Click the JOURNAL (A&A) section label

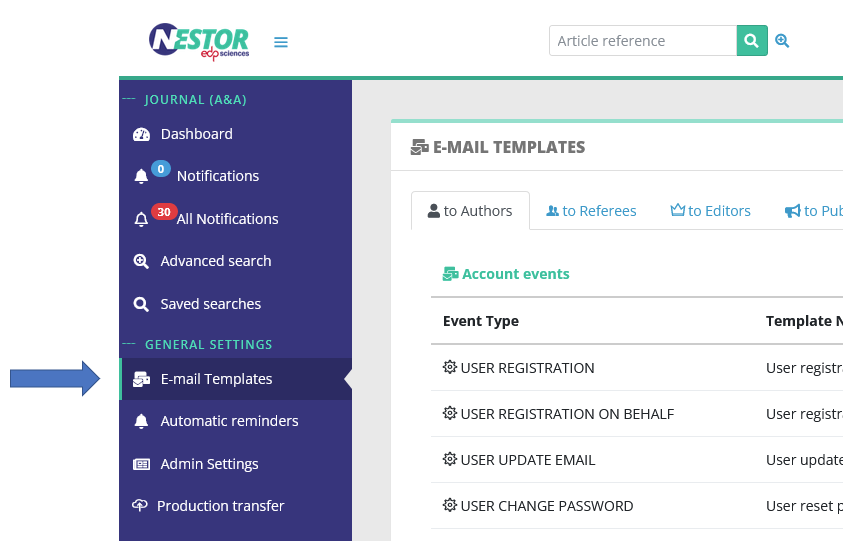(196, 99)
